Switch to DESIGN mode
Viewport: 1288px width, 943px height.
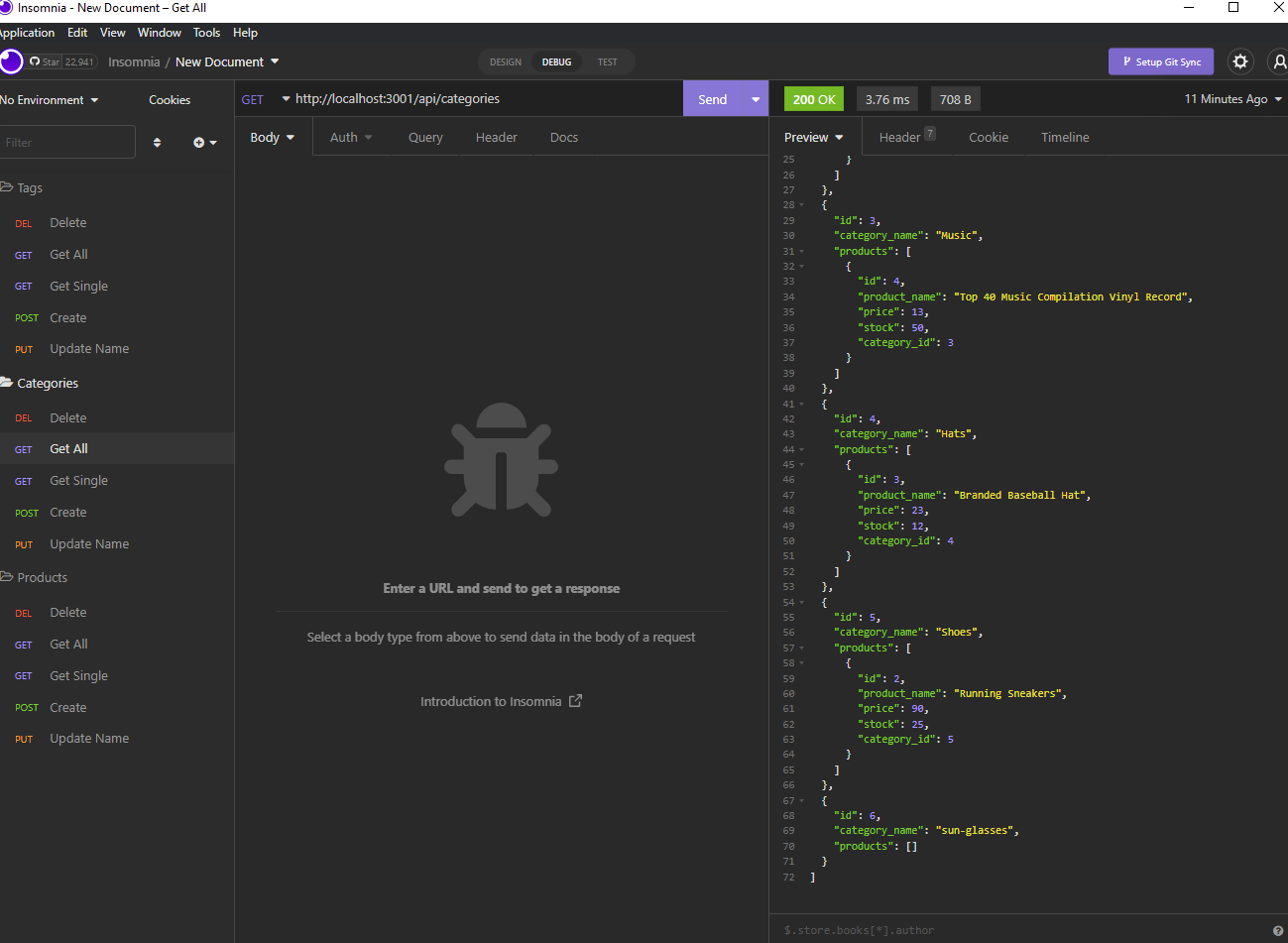(x=506, y=61)
